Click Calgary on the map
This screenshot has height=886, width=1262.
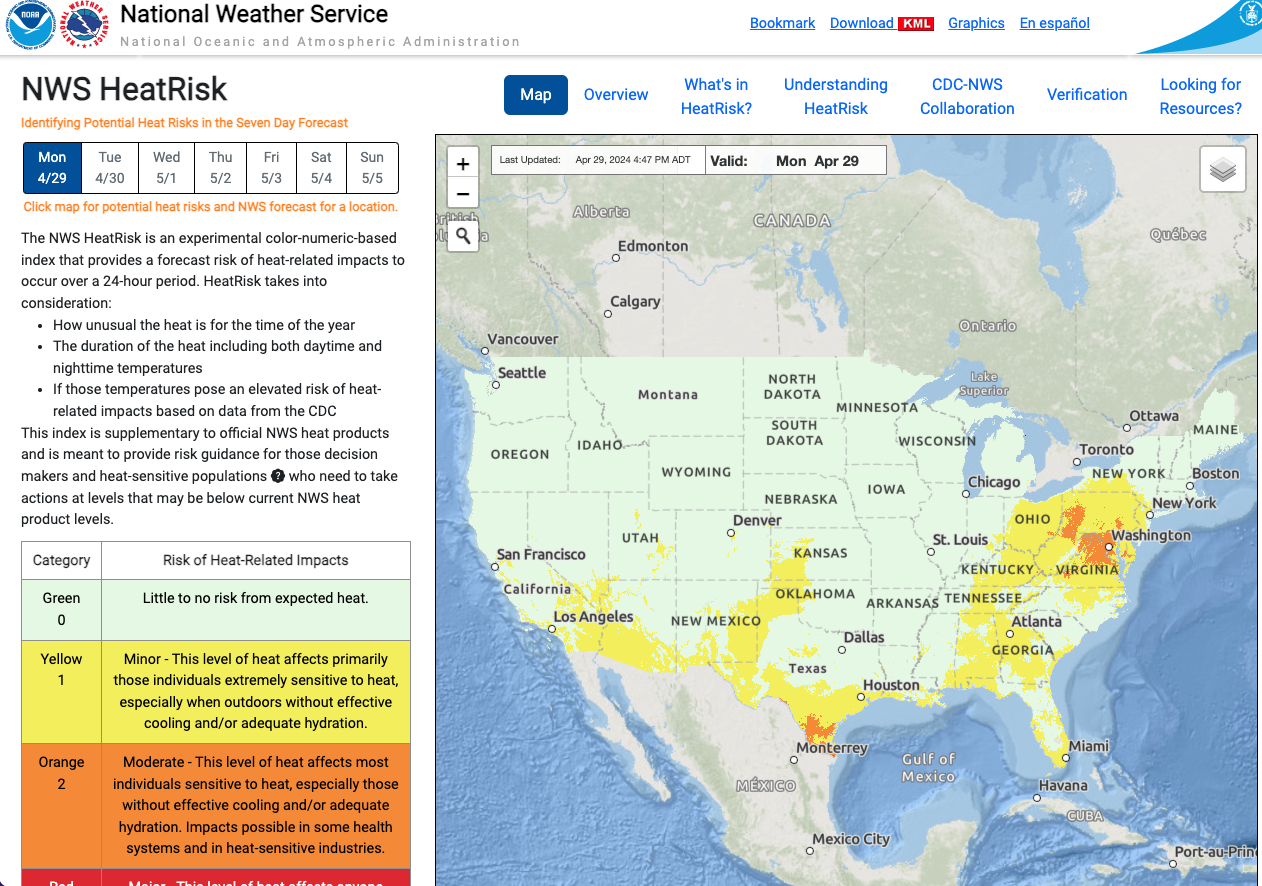tap(635, 302)
